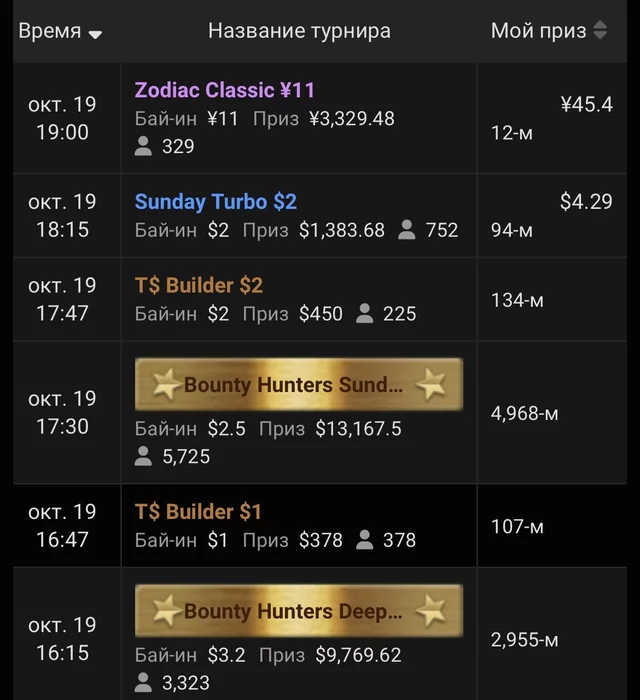Click the player icon beside 329
The image size is (640, 700).
tap(144, 147)
